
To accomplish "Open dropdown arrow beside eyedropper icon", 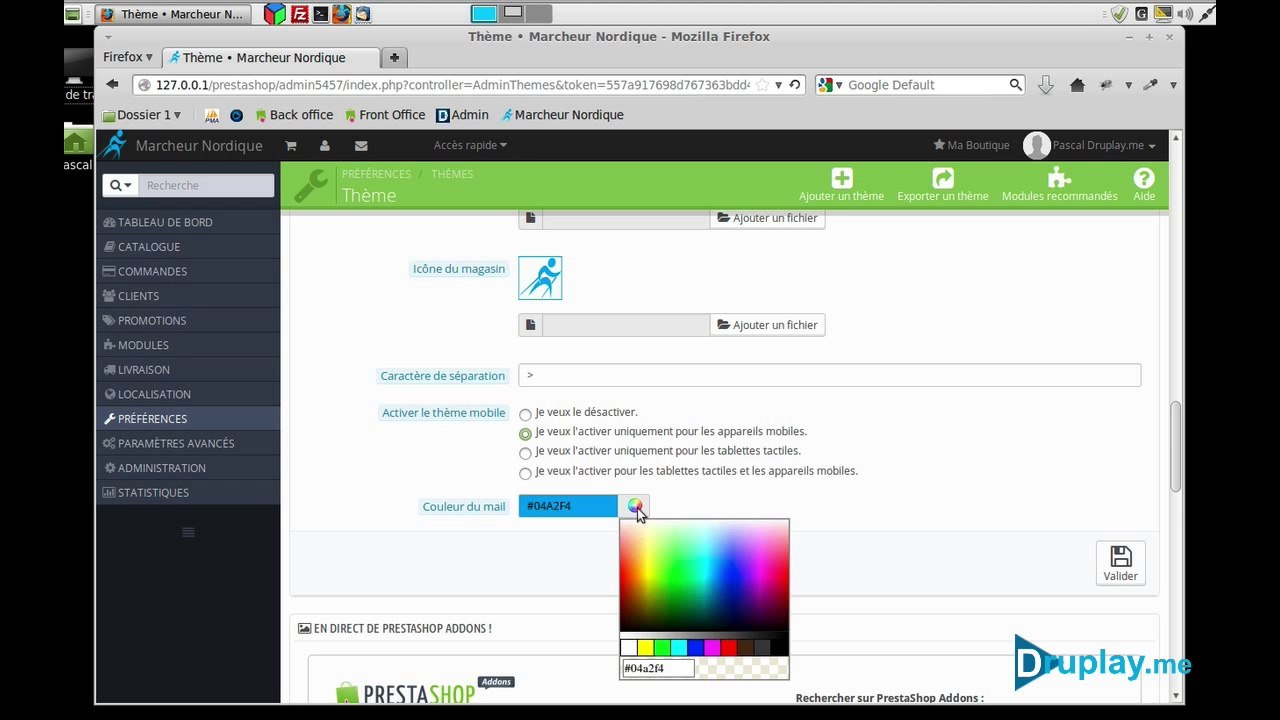I will click(x=1173, y=85).
